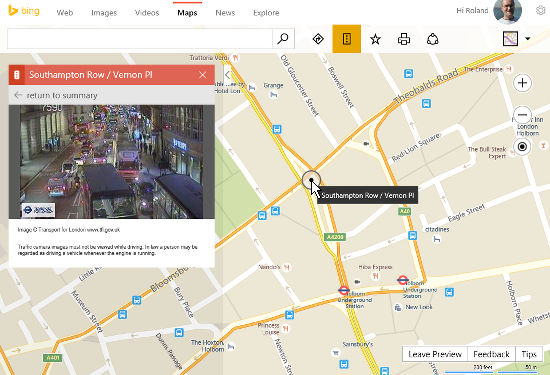
Task: Click the Feedback button
Action: point(491,354)
